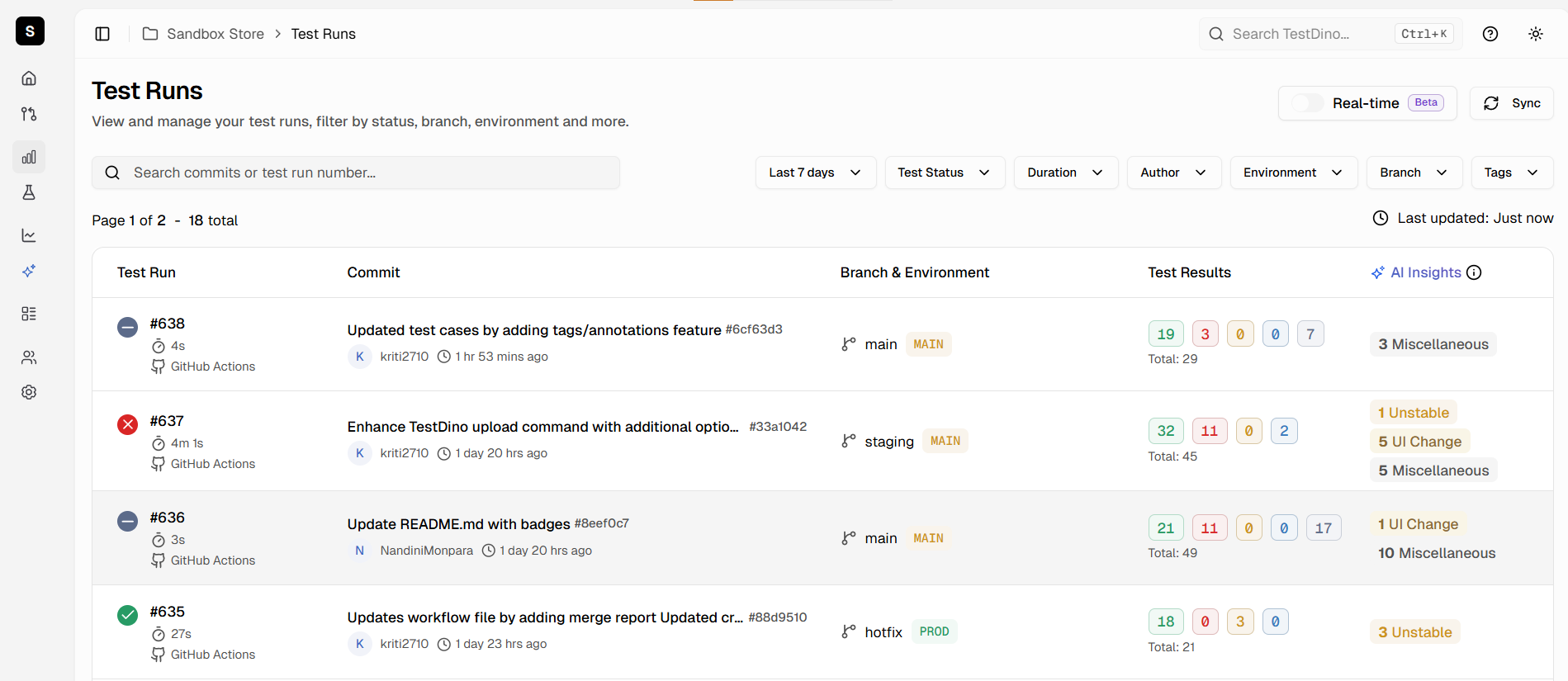Image resolution: width=1568 pixels, height=681 pixels.
Task: Go to Sandbox Store breadcrumb
Action: 215,34
